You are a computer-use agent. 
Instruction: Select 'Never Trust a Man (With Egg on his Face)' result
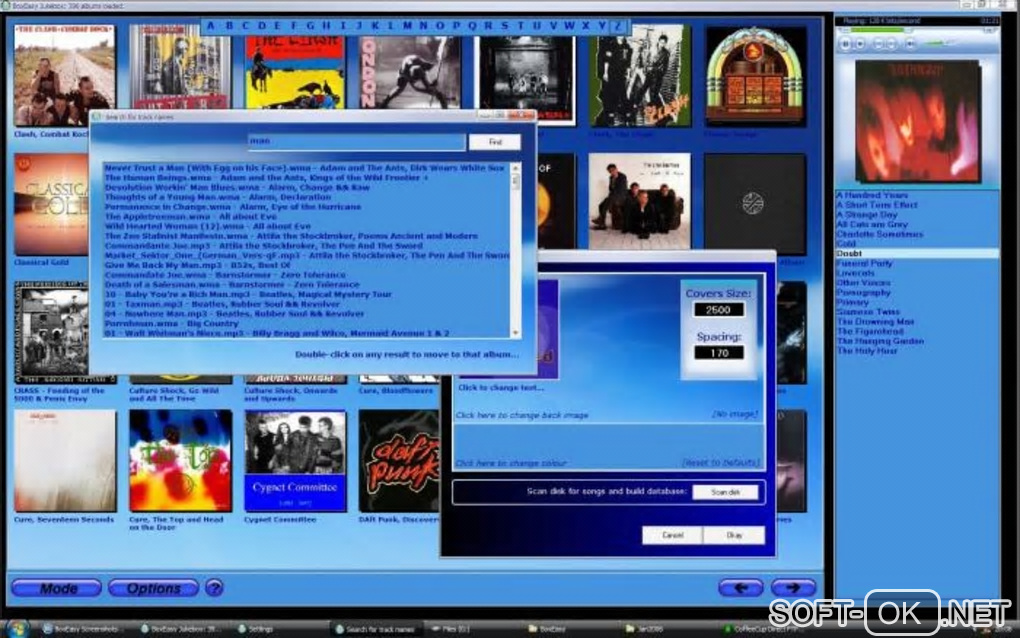click(304, 168)
